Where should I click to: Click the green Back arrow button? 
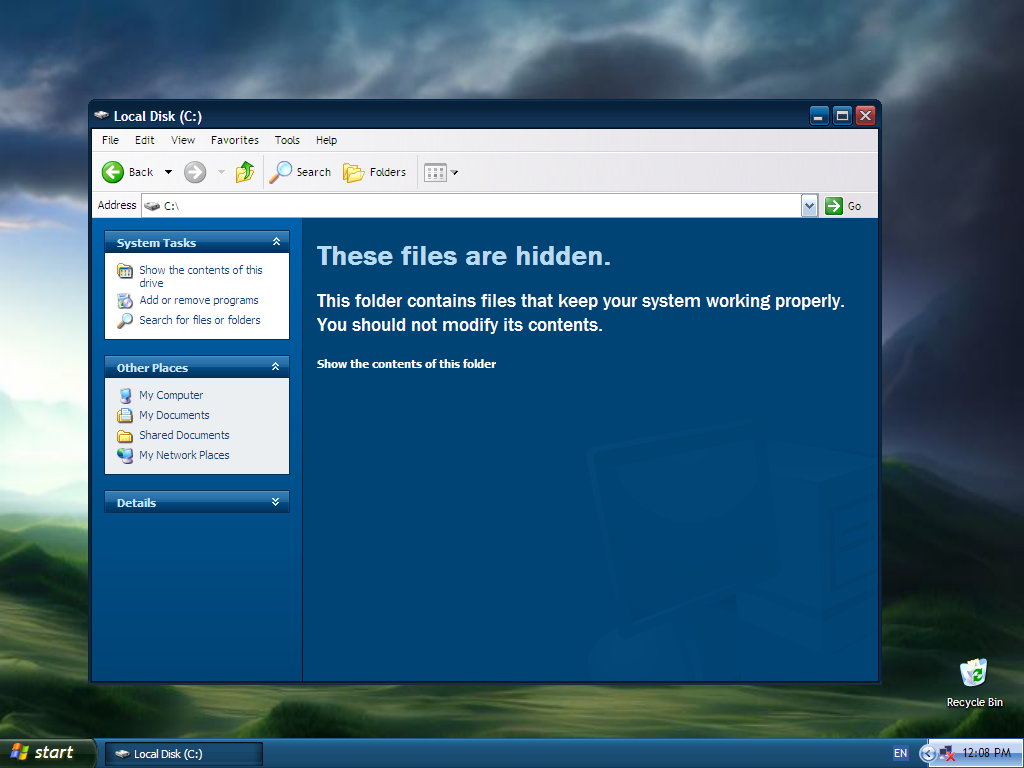112,172
